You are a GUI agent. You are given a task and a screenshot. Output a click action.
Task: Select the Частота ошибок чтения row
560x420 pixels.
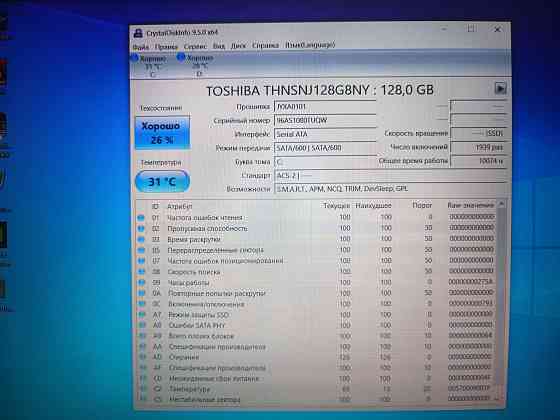pyautogui.click(x=317, y=218)
